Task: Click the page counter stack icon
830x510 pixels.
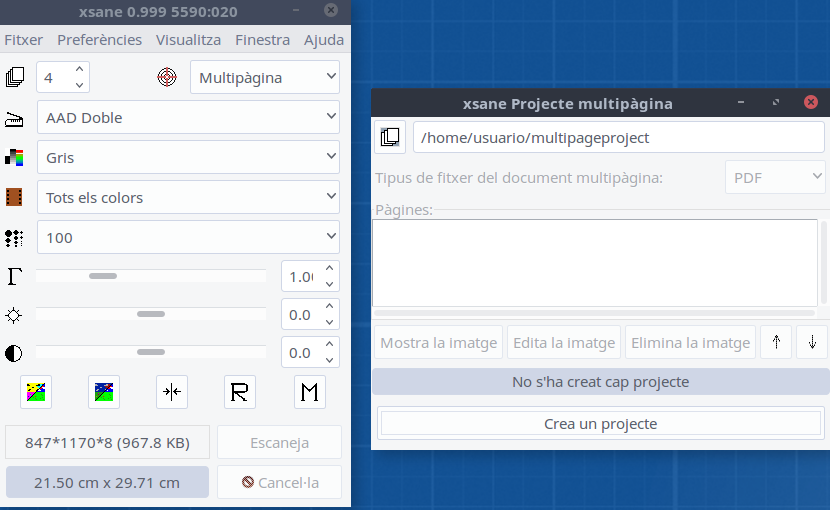Action: [15, 77]
